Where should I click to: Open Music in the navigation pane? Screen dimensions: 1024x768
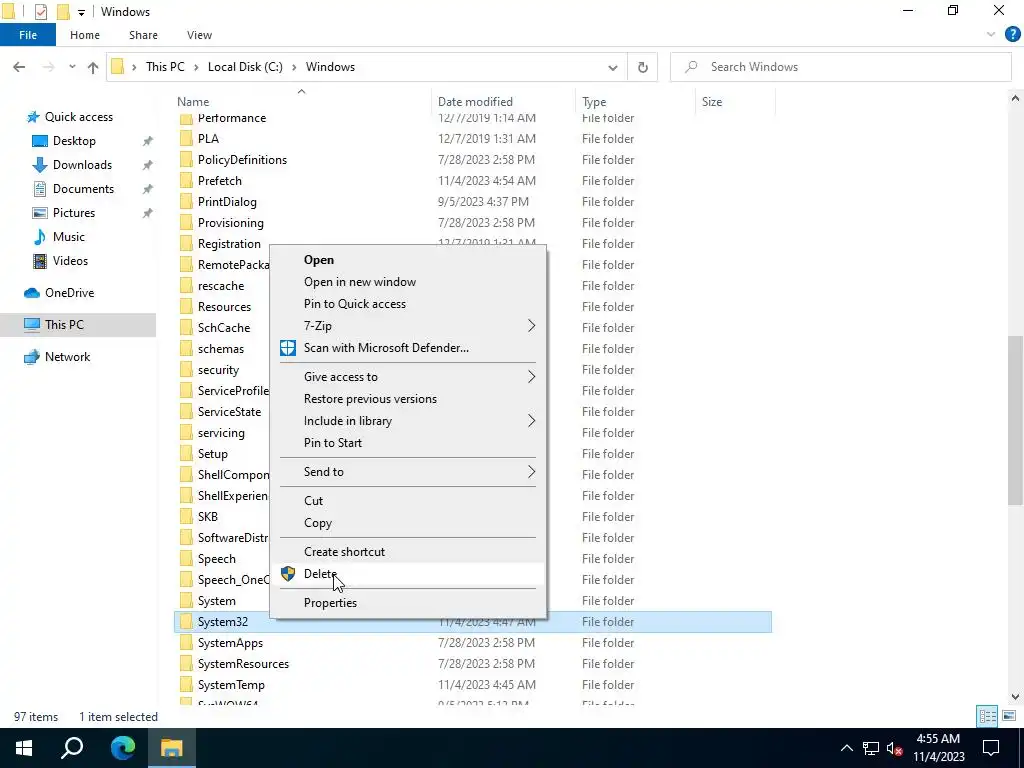[69, 236]
